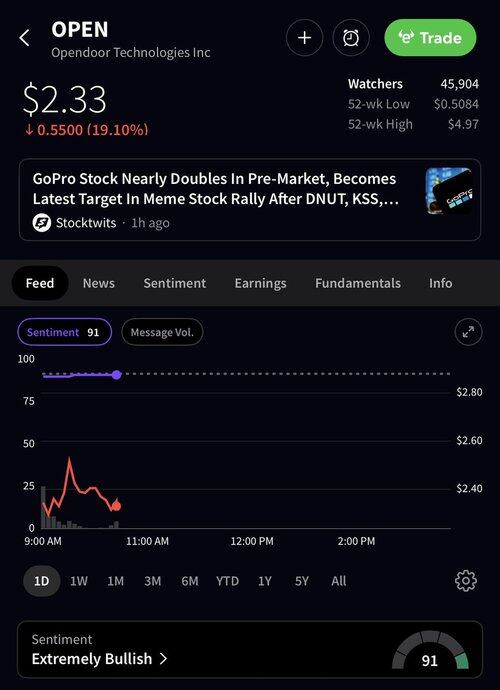Expand chart to fullscreen with arrows icon
The height and width of the screenshot is (690, 500).
(x=468, y=332)
